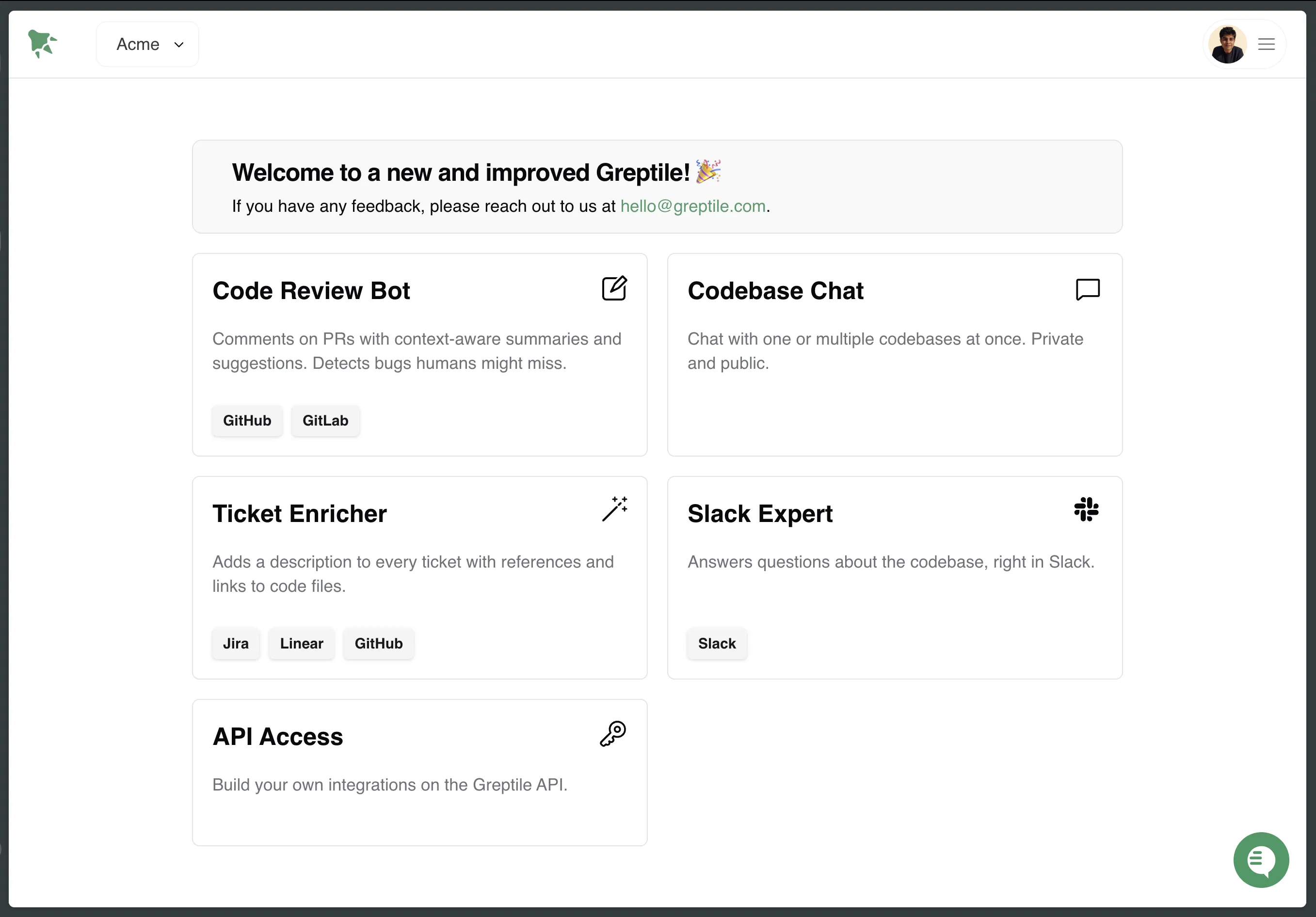Open the Acme workspace dropdown
Viewport: 1316px width, 917px height.
coord(147,44)
